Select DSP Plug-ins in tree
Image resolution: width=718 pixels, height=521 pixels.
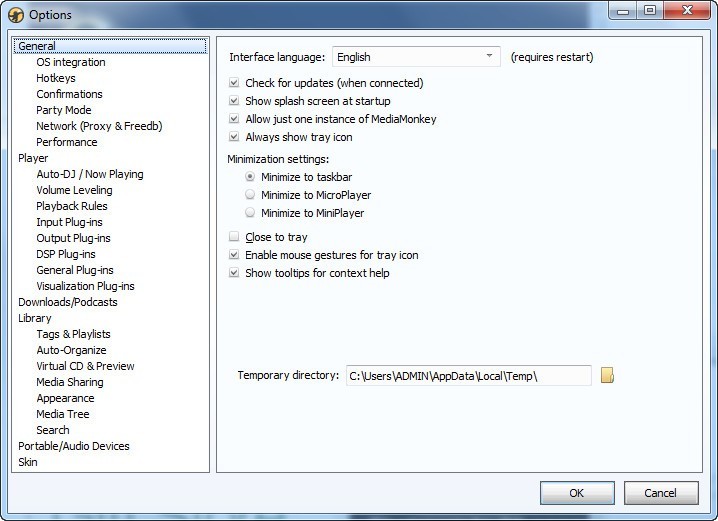(66, 255)
